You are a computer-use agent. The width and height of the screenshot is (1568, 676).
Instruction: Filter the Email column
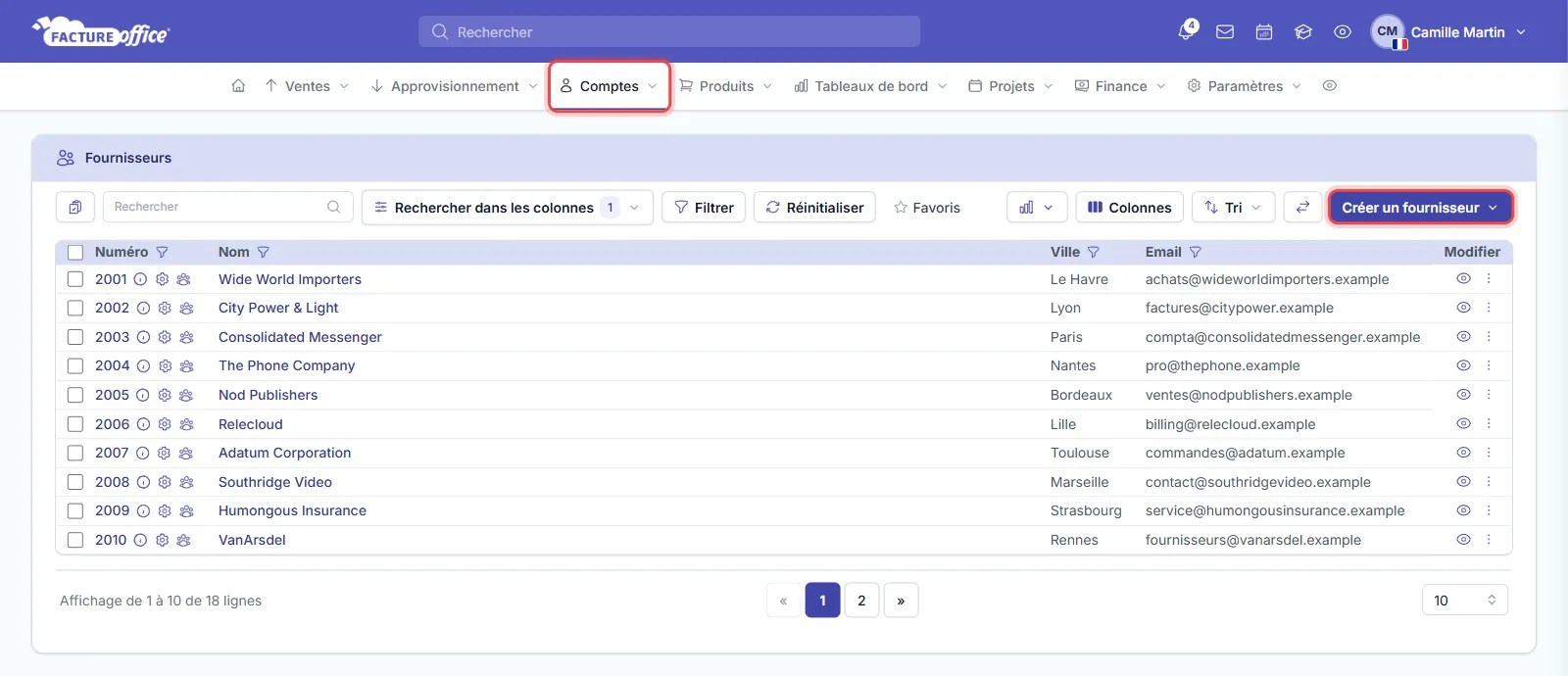(1196, 252)
